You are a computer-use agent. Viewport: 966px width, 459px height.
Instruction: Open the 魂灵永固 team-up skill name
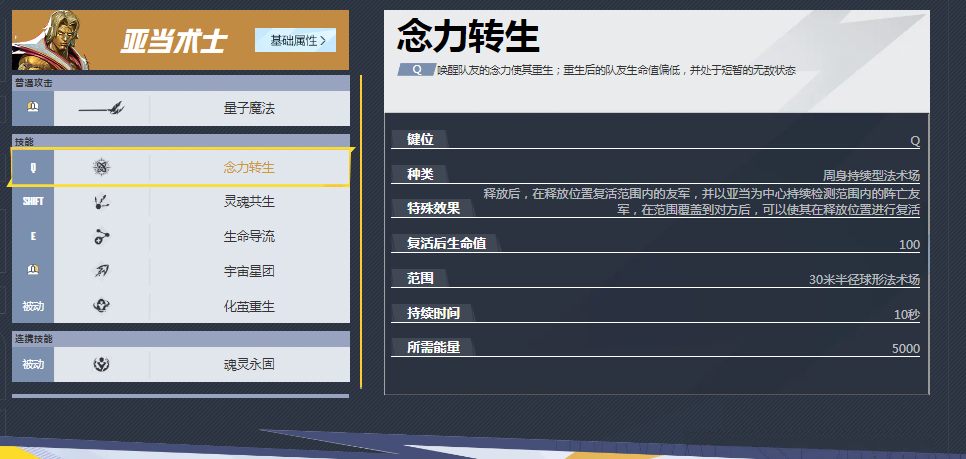pyautogui.click(x=249, y=365)
